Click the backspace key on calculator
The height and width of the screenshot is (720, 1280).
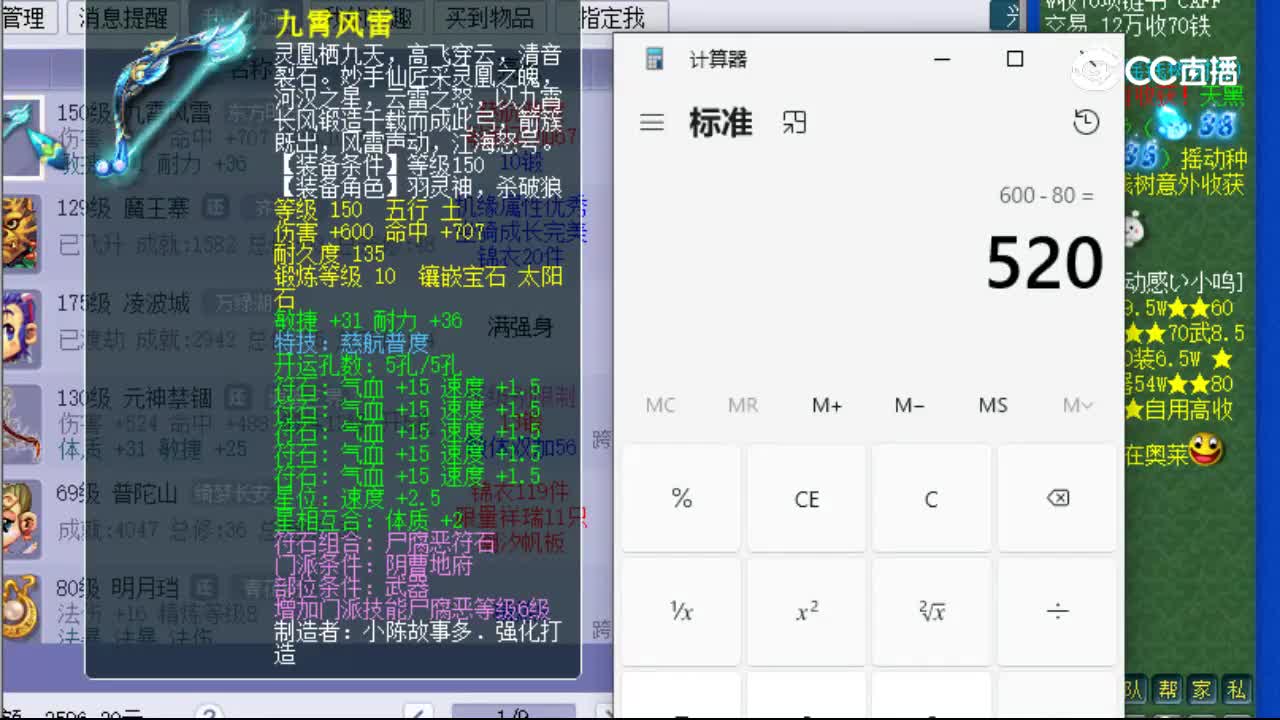click(1057, 498)
